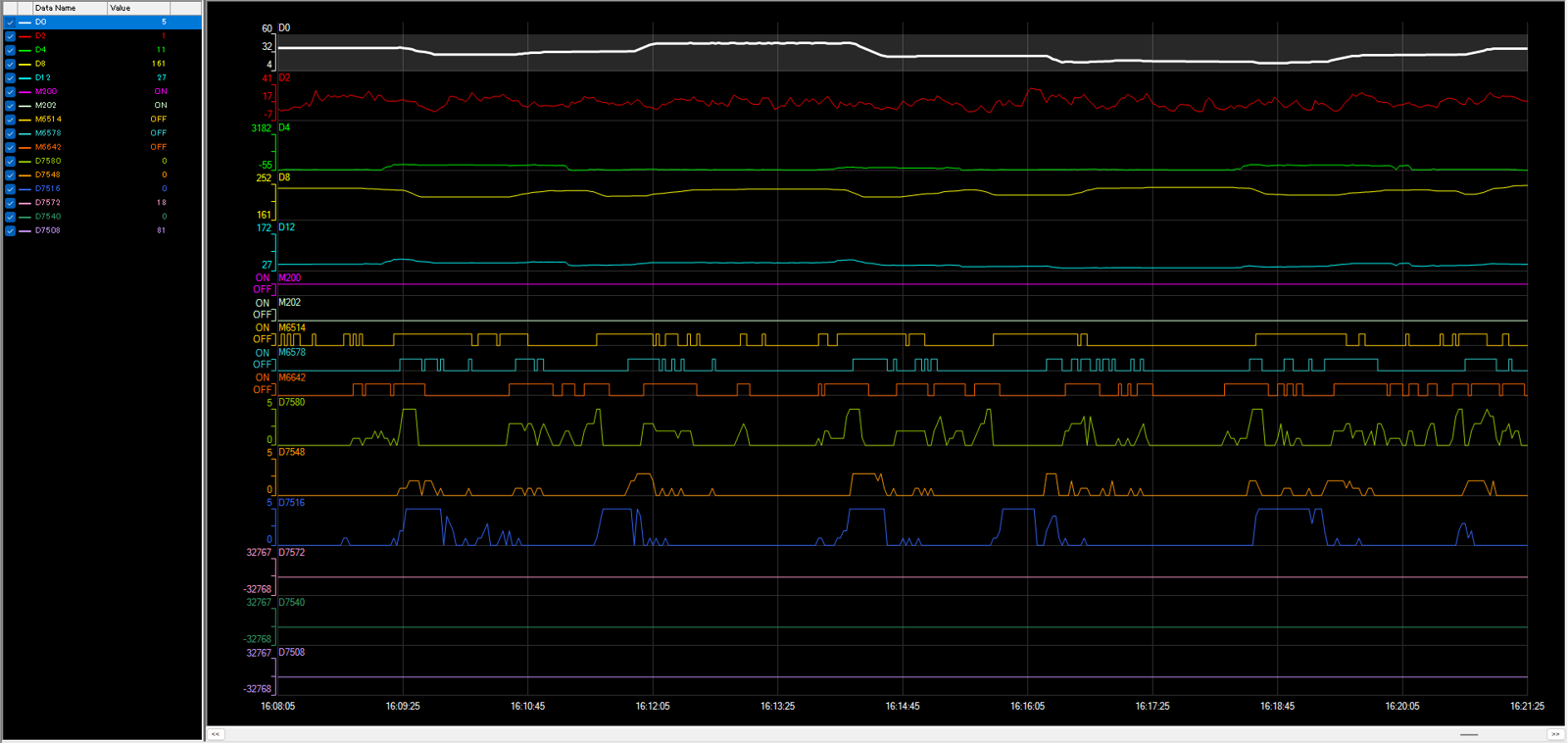Click the OFF value of the M6514 row
Viewport: 1568px width, 743px height.
(x=159, y=119)
